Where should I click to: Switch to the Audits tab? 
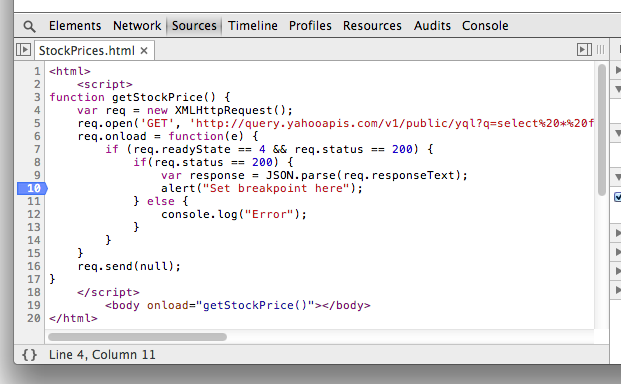pyautogui.click(x=432, y=26)
